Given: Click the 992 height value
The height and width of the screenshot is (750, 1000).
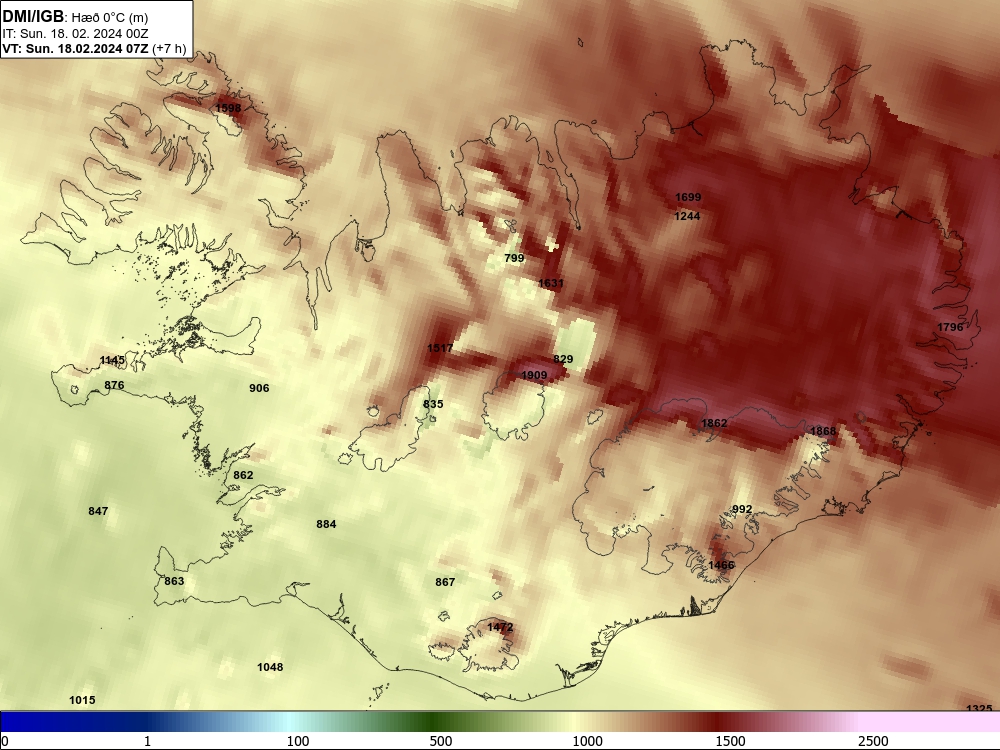Looking at the screenshot, I should click(x=742, y=510).
